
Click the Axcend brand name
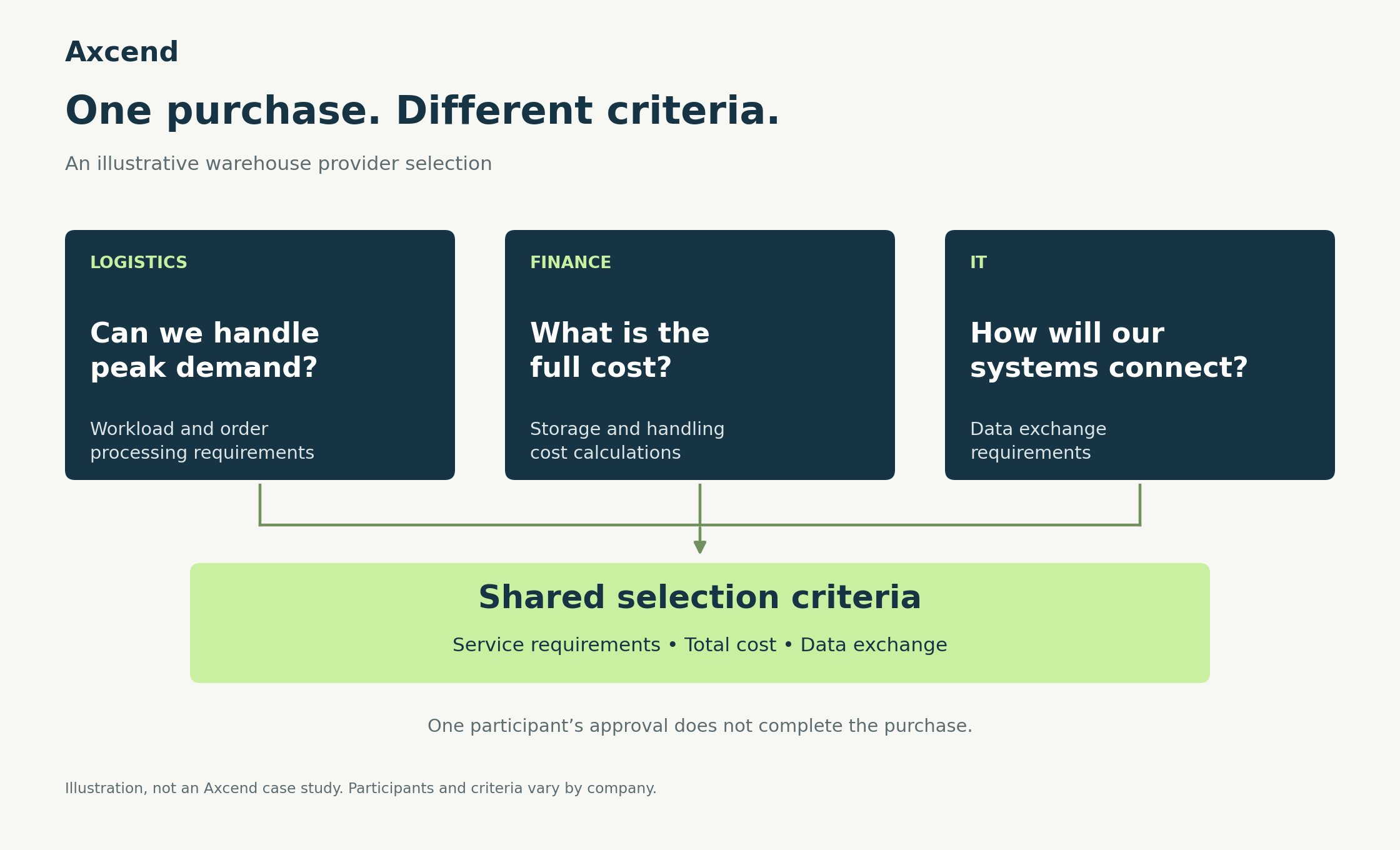tap(122, 52)
